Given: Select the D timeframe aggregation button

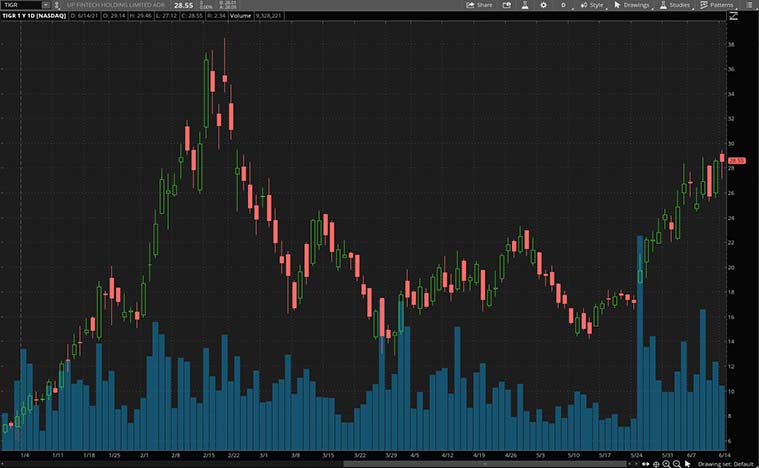Looking at the screenshot, I should point(563,5).
